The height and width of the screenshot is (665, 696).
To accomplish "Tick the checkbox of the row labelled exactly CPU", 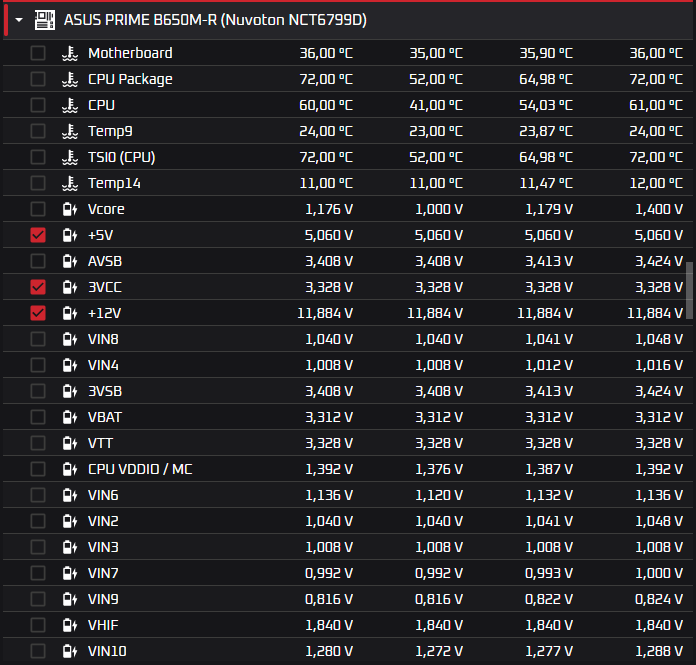I will 38,105.
